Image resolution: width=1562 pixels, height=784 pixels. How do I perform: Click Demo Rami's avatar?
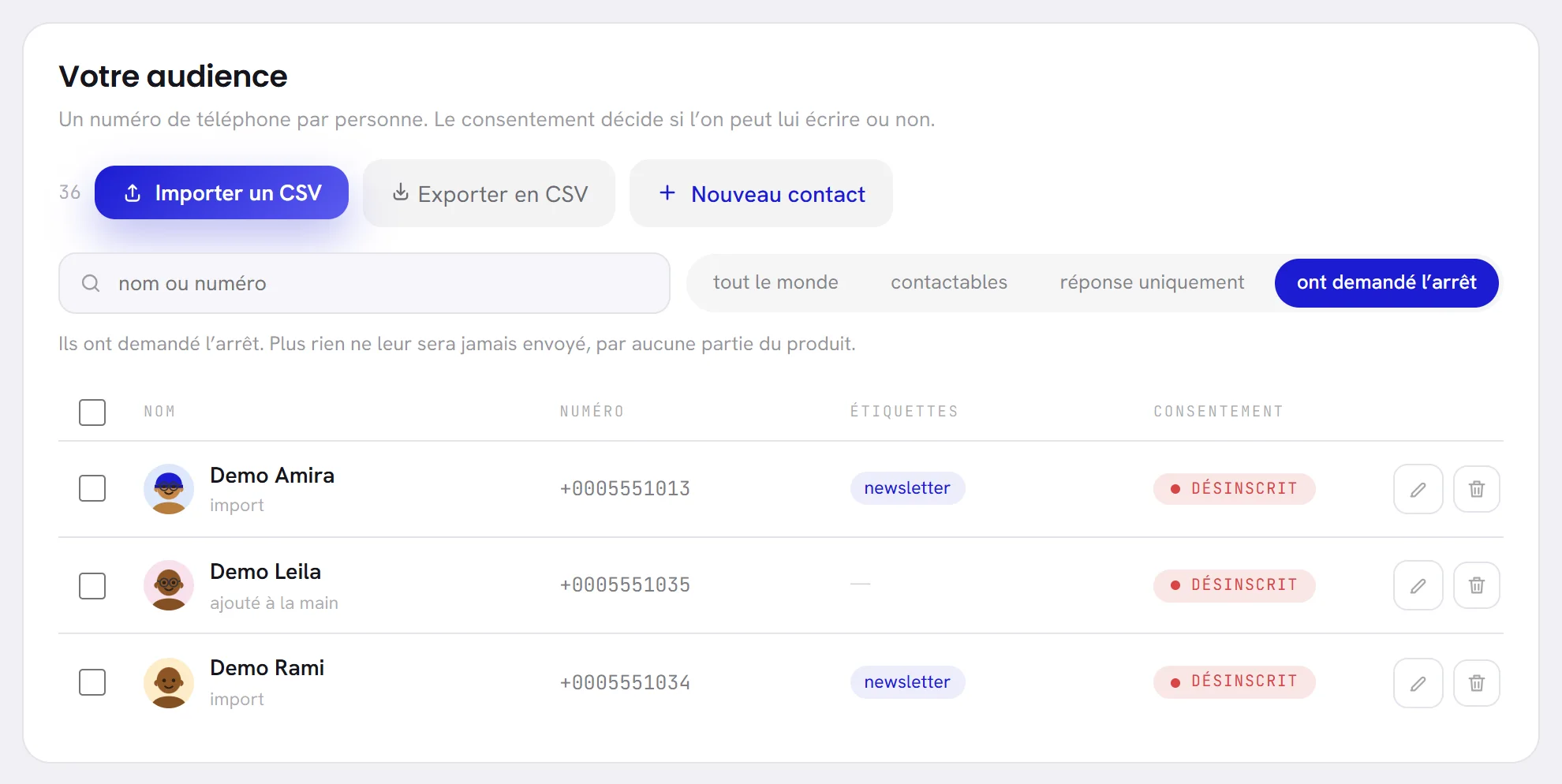point(169,683)
